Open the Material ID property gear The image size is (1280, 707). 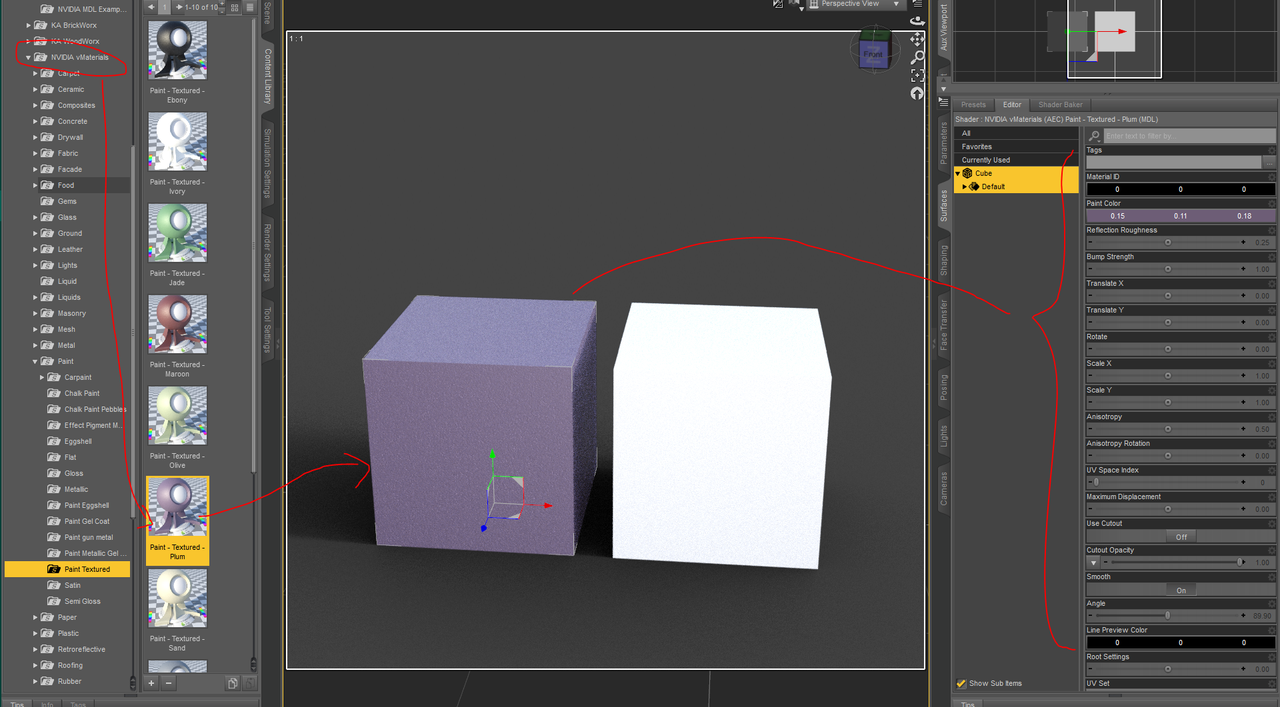point(1272,177)
